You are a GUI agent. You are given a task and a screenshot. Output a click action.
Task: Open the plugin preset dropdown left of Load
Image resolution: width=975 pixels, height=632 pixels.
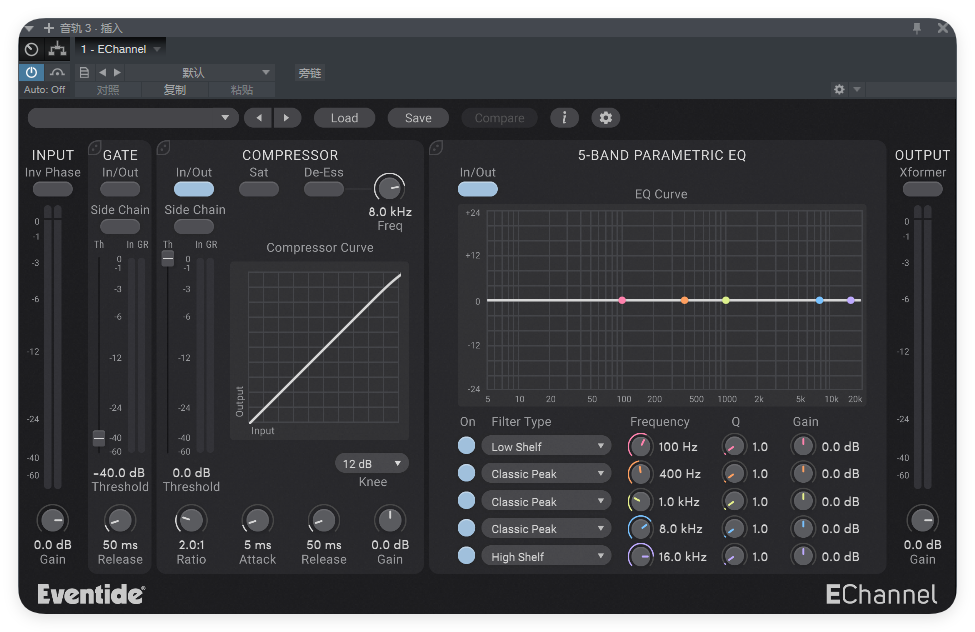[x=133, y=118]
